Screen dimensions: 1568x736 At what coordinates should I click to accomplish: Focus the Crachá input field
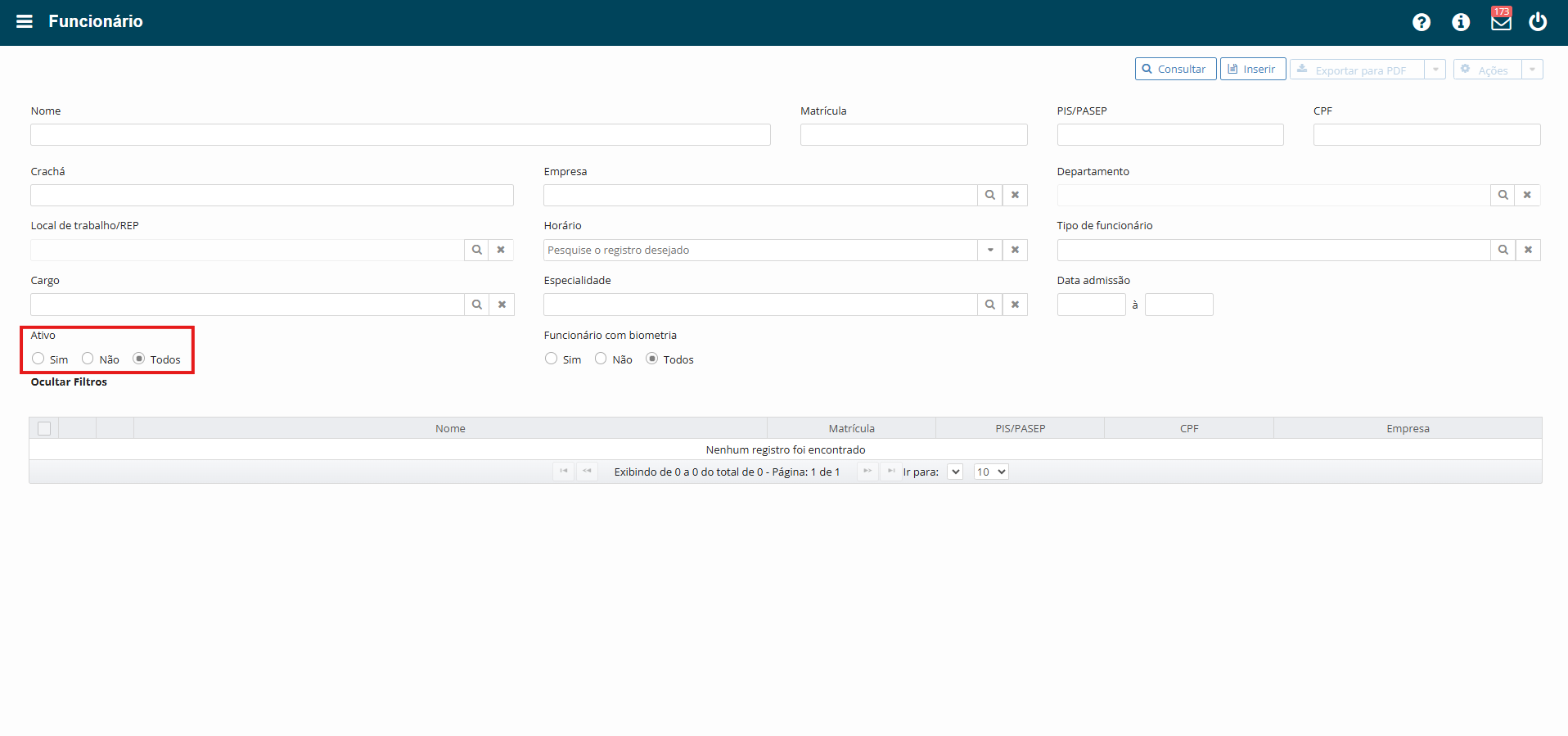[x=272, y=195]
